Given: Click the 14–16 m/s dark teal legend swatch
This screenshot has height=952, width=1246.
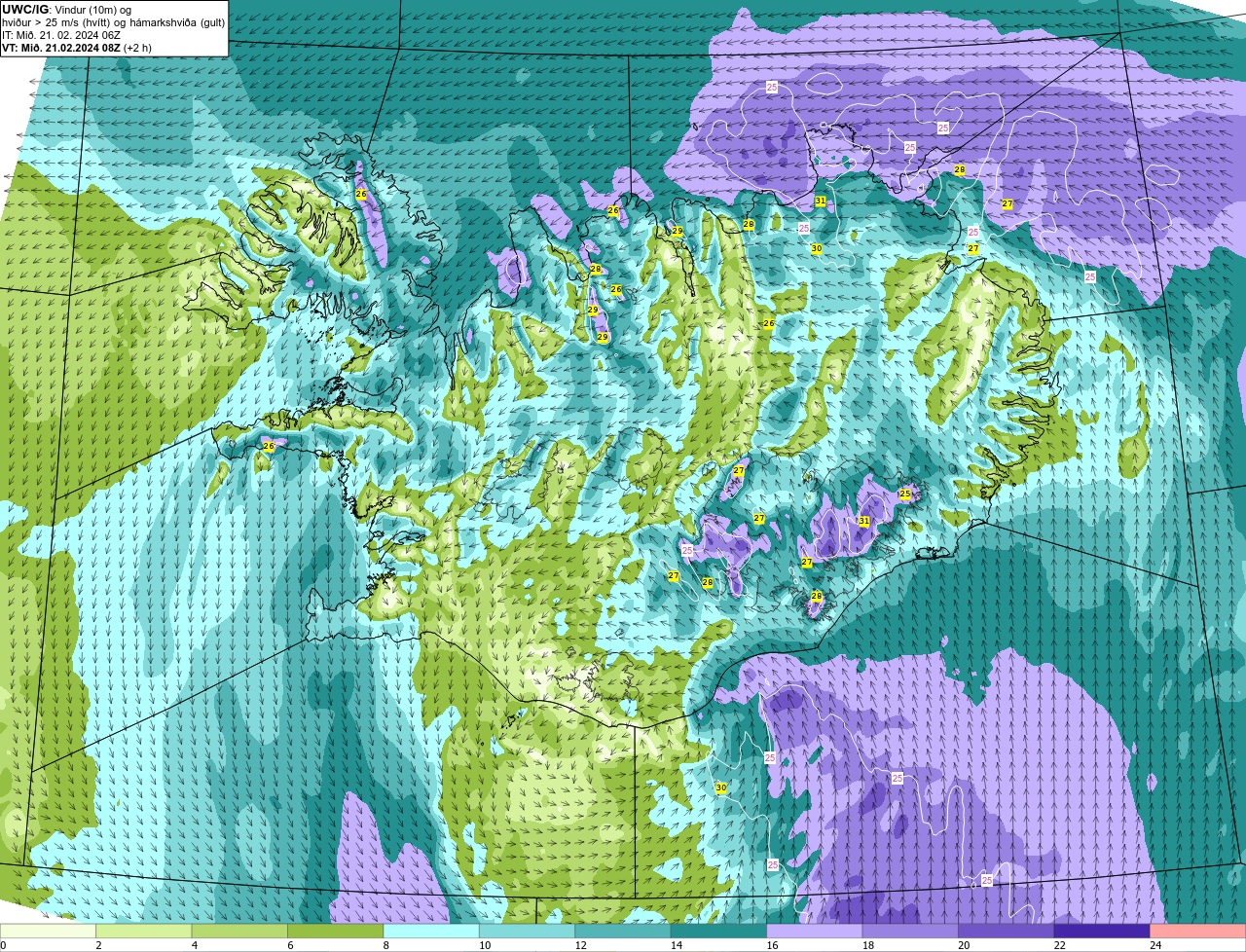Looking at the screenshot, I should coord(719,931).
